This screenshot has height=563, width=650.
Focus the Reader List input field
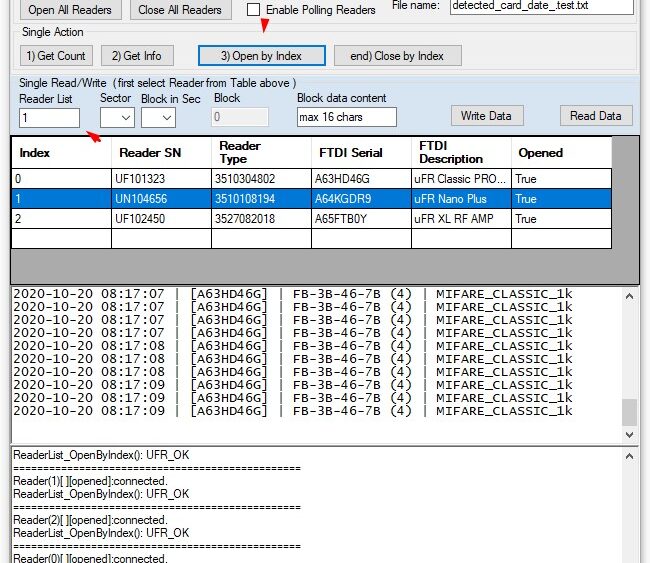click(49, 118)
